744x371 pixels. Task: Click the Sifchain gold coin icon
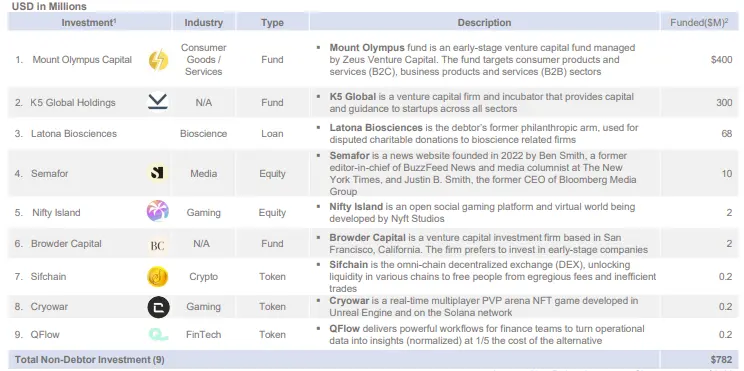pos(158,277)
